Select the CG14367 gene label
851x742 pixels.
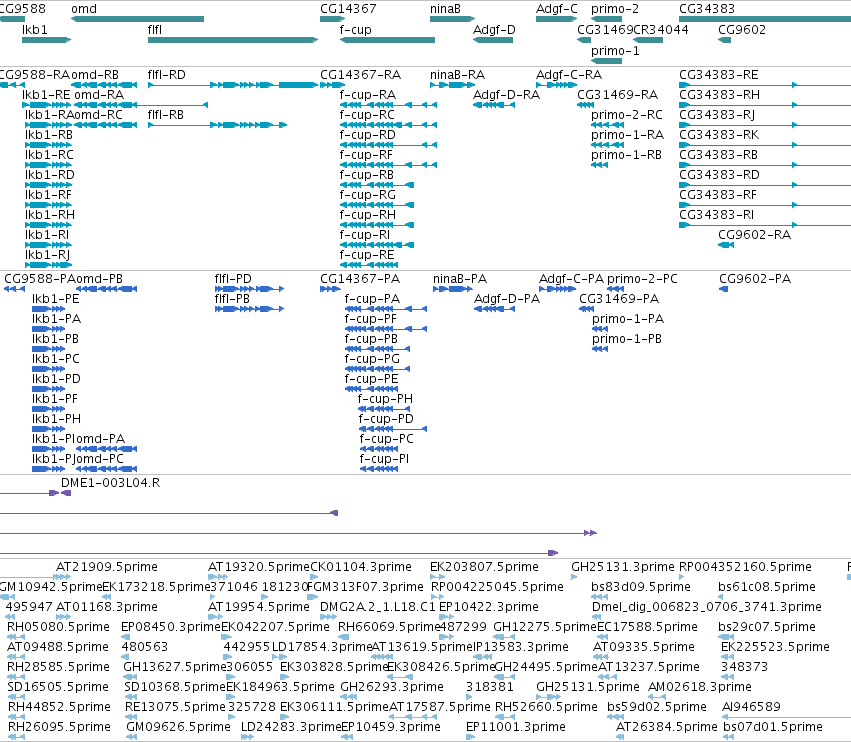coord(348,9)
